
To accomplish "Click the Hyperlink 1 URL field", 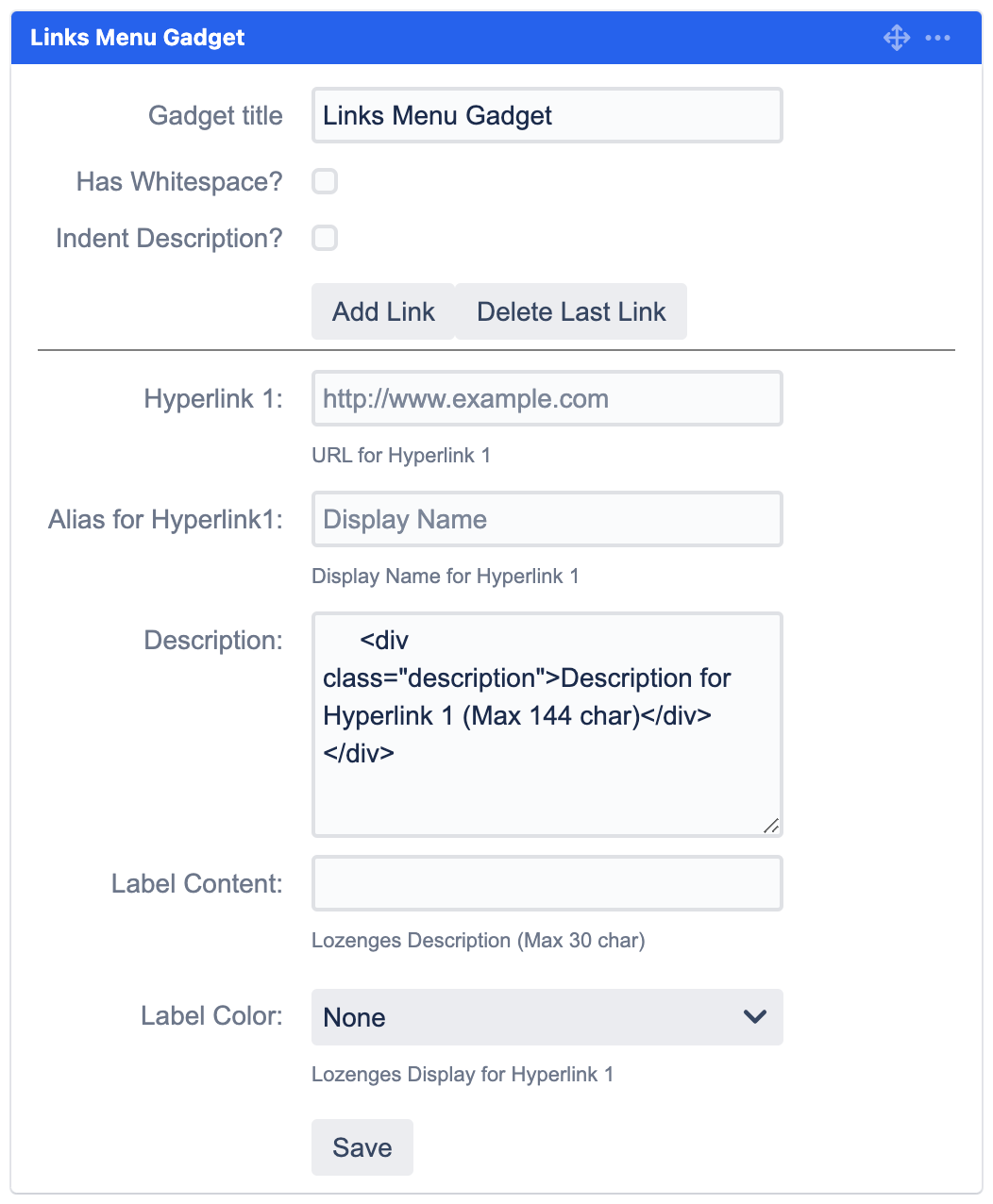I will tap(547, 398).
